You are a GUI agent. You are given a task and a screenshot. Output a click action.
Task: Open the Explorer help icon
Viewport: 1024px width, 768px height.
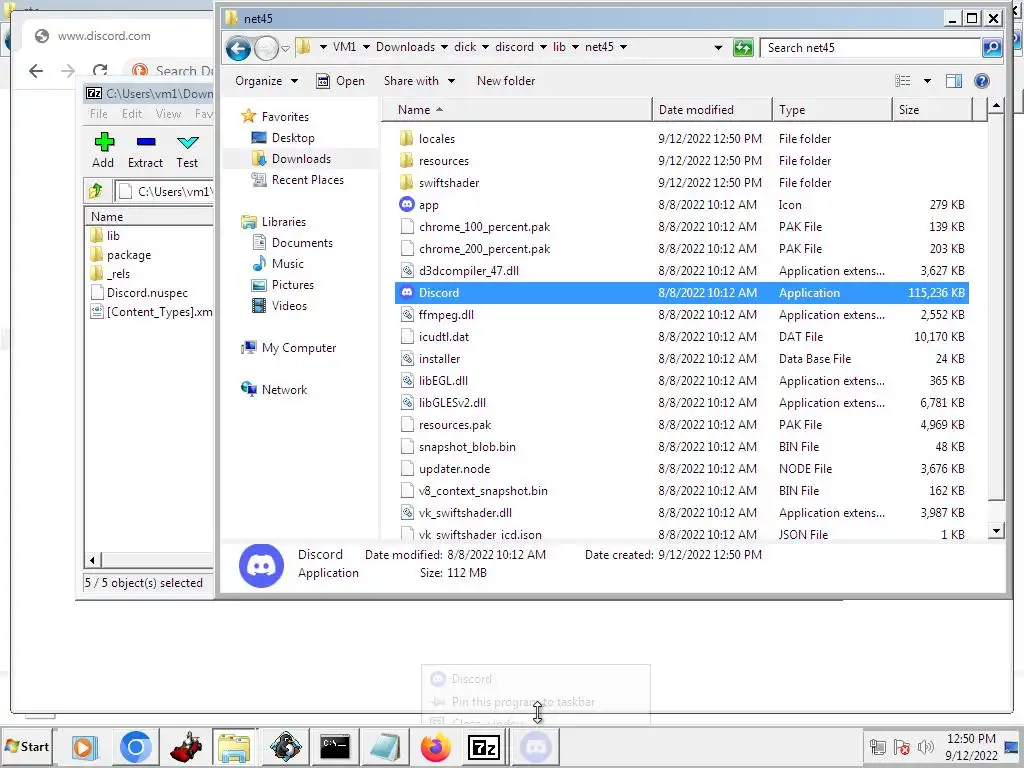pos(982,81)
